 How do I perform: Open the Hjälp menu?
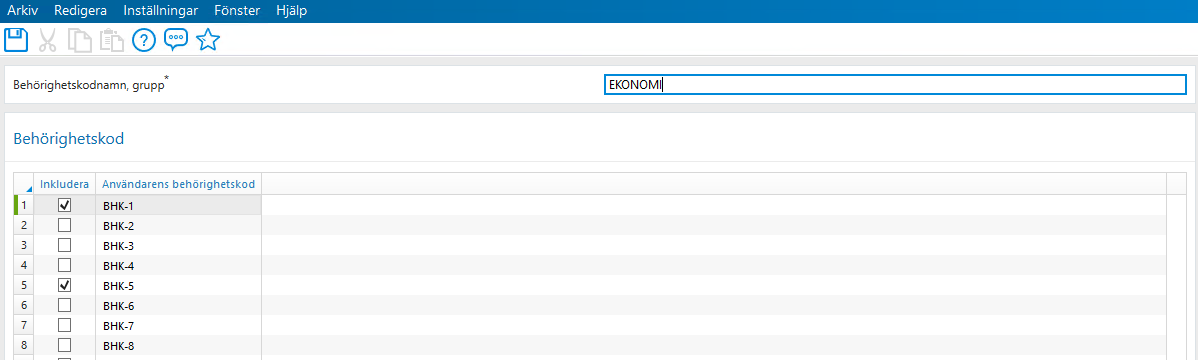tap(292, 11)
